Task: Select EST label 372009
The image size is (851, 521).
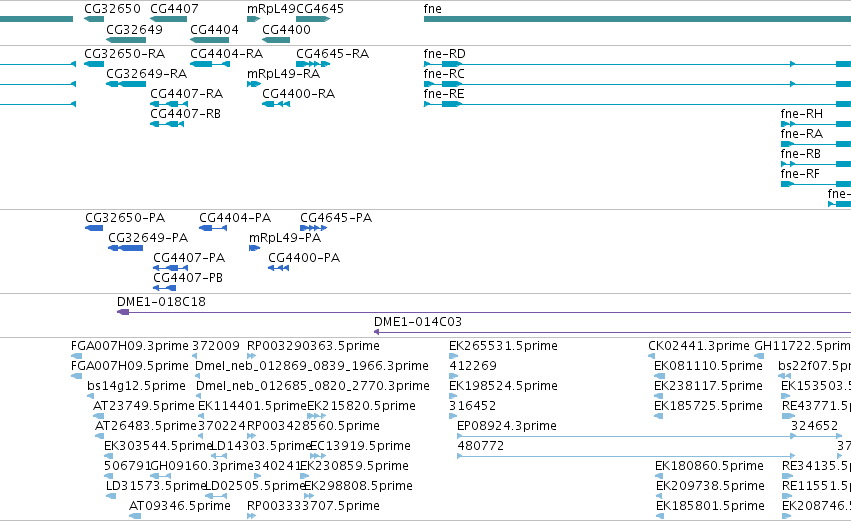Action: tap(216, 346)
